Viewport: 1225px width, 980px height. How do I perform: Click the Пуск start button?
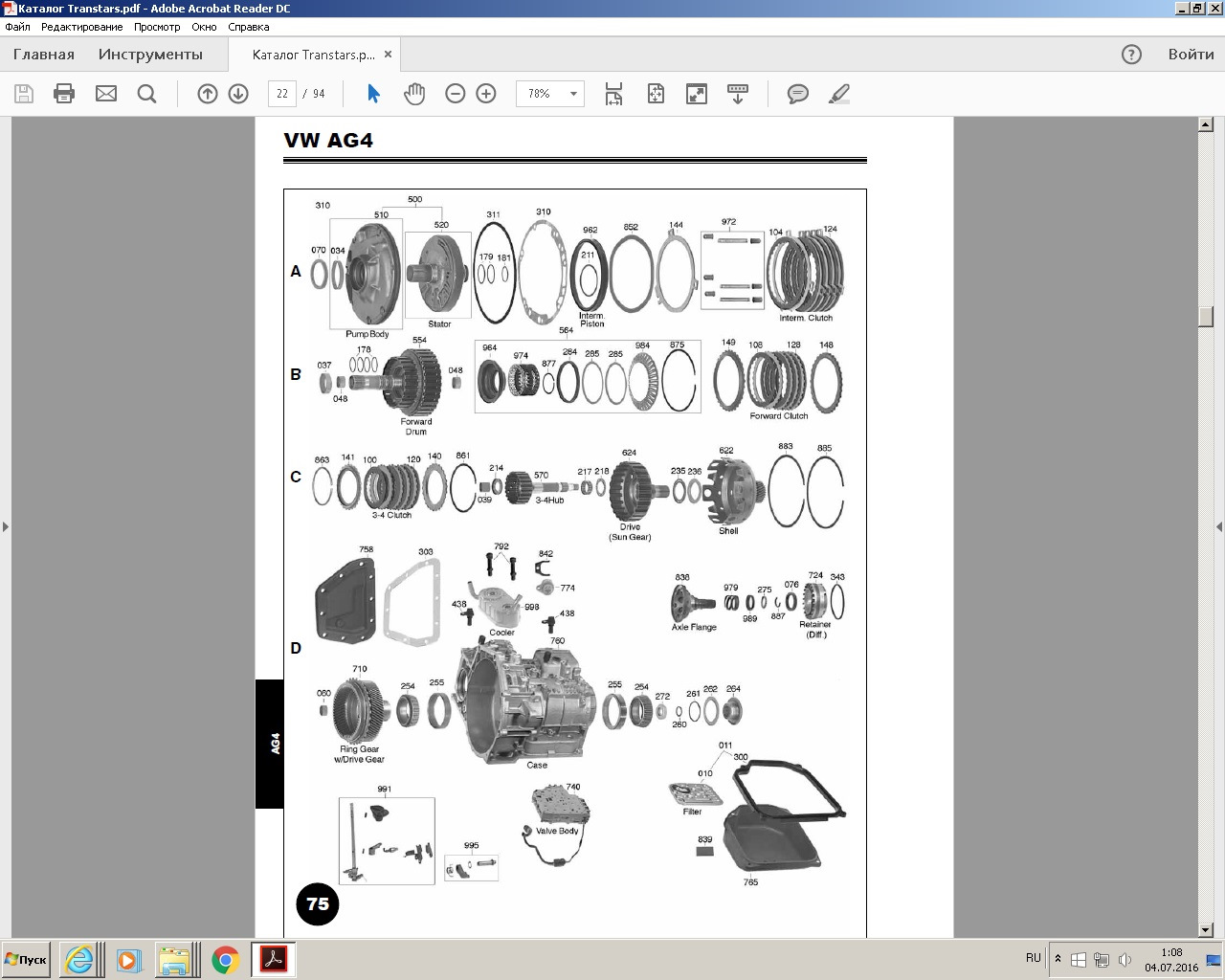[26, 960]
